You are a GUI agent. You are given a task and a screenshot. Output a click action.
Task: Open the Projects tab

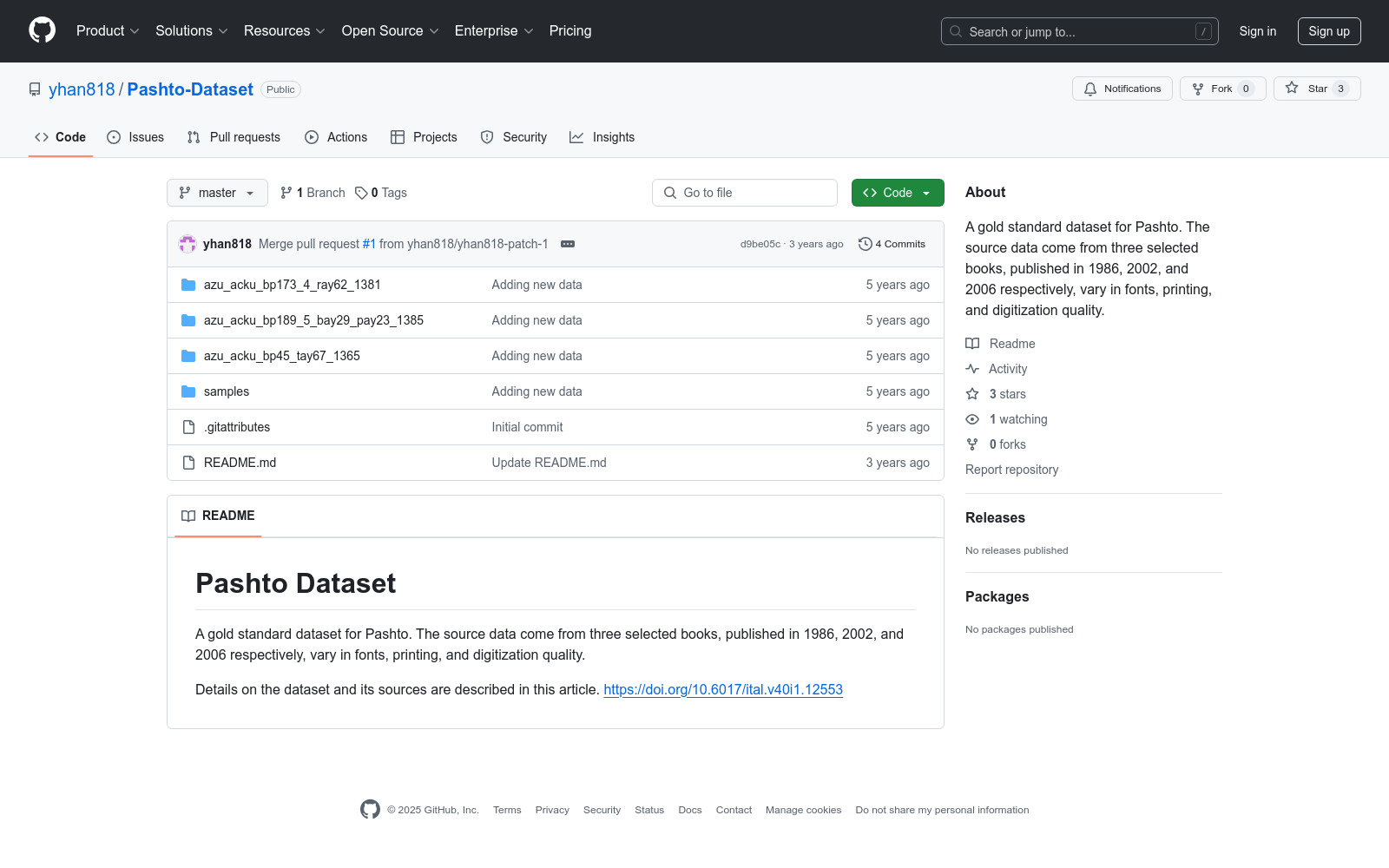coord(424,137)
